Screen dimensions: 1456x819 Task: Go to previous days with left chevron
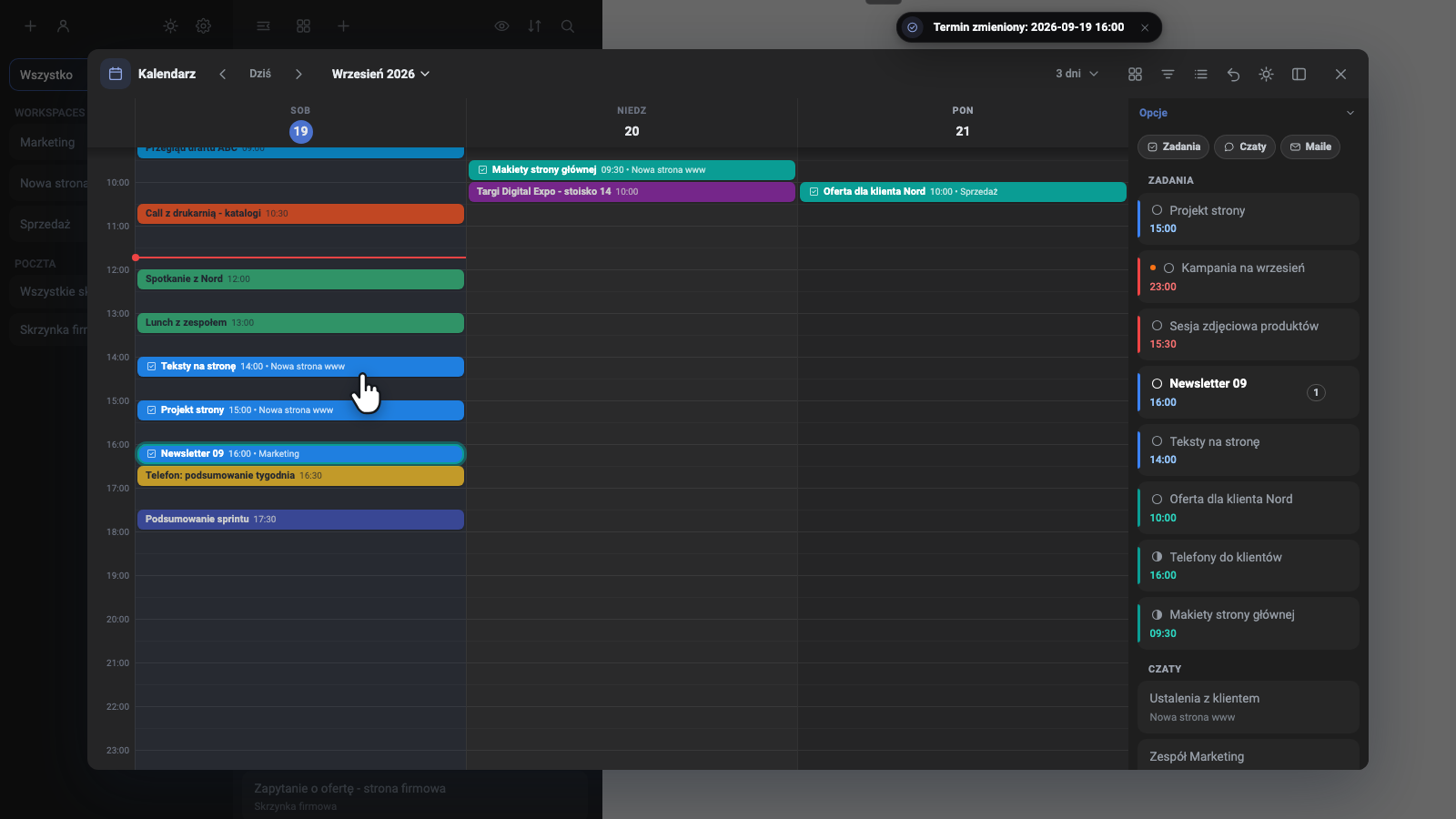(222, 75)
